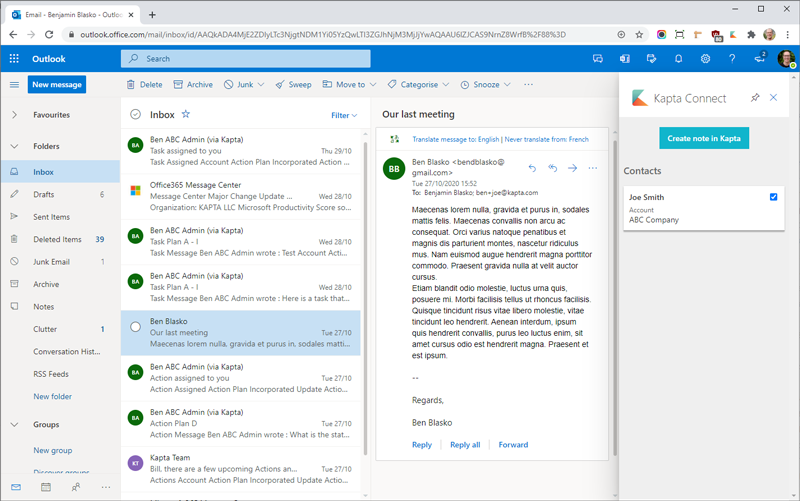This screenshot has height=501, width=800.
Task: Click the New message button
Action: pos(57,85)
